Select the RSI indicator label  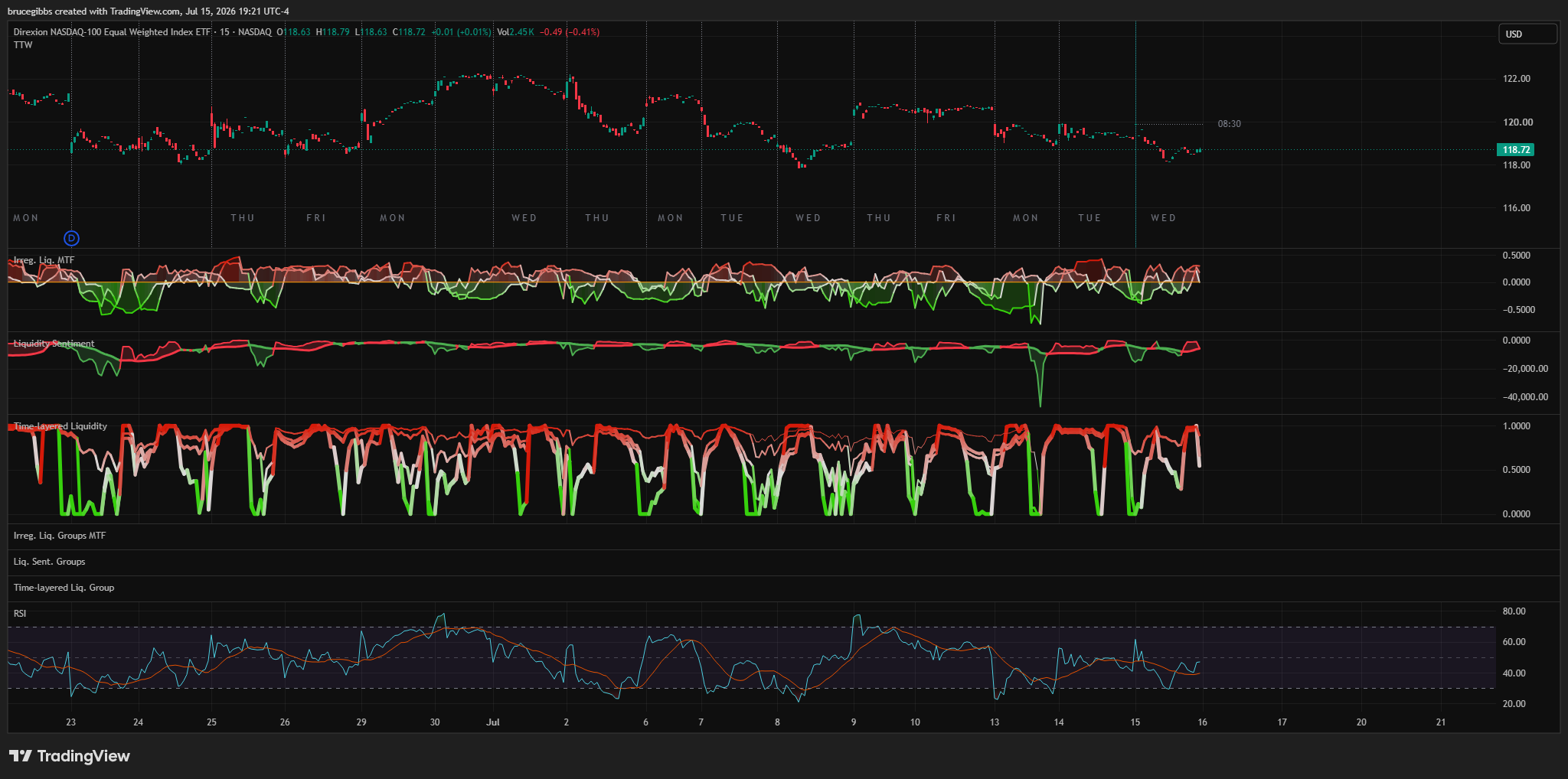20,614
